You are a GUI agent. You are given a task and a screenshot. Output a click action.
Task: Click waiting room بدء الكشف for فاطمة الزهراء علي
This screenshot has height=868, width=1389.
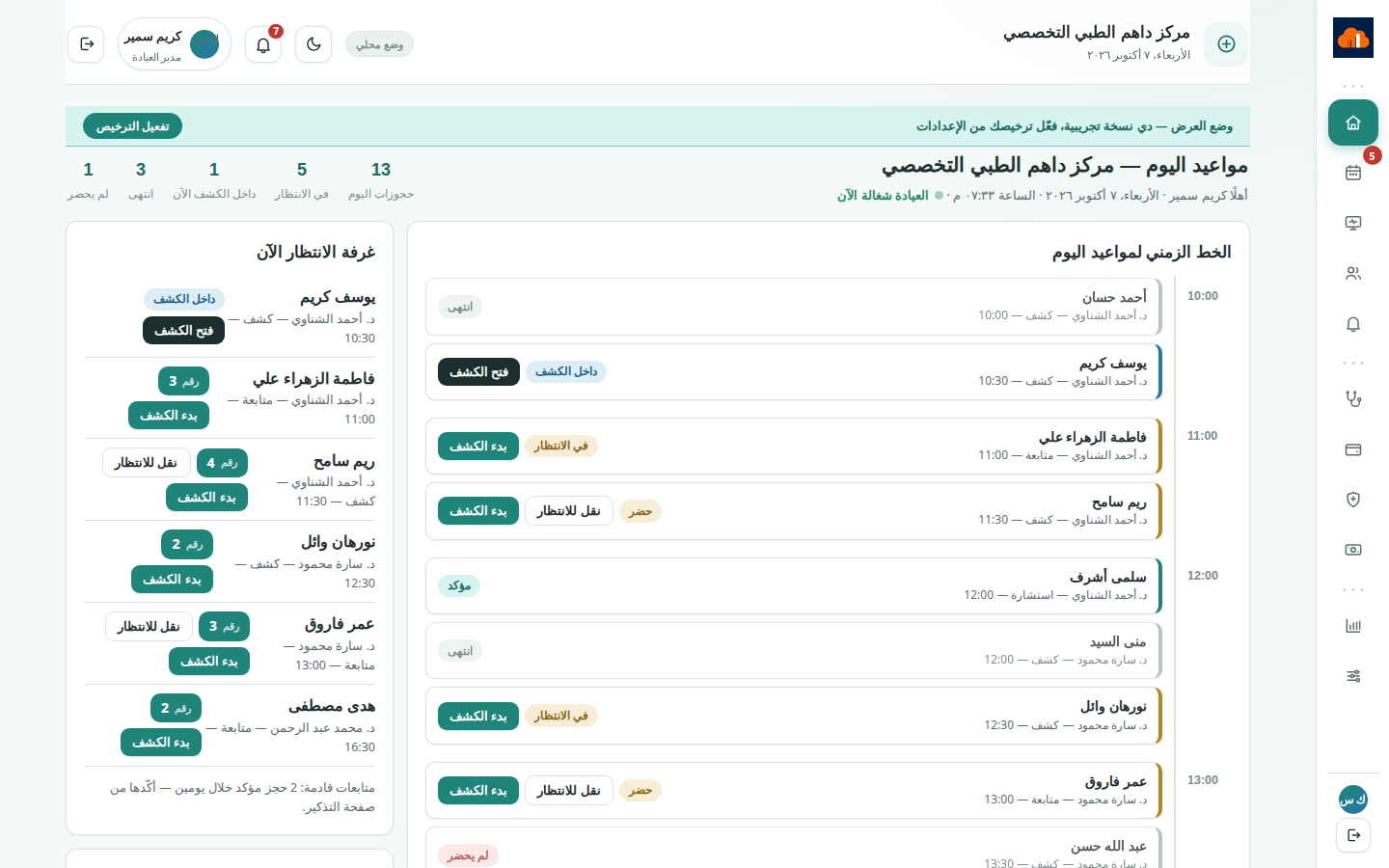tap(169, 416)
